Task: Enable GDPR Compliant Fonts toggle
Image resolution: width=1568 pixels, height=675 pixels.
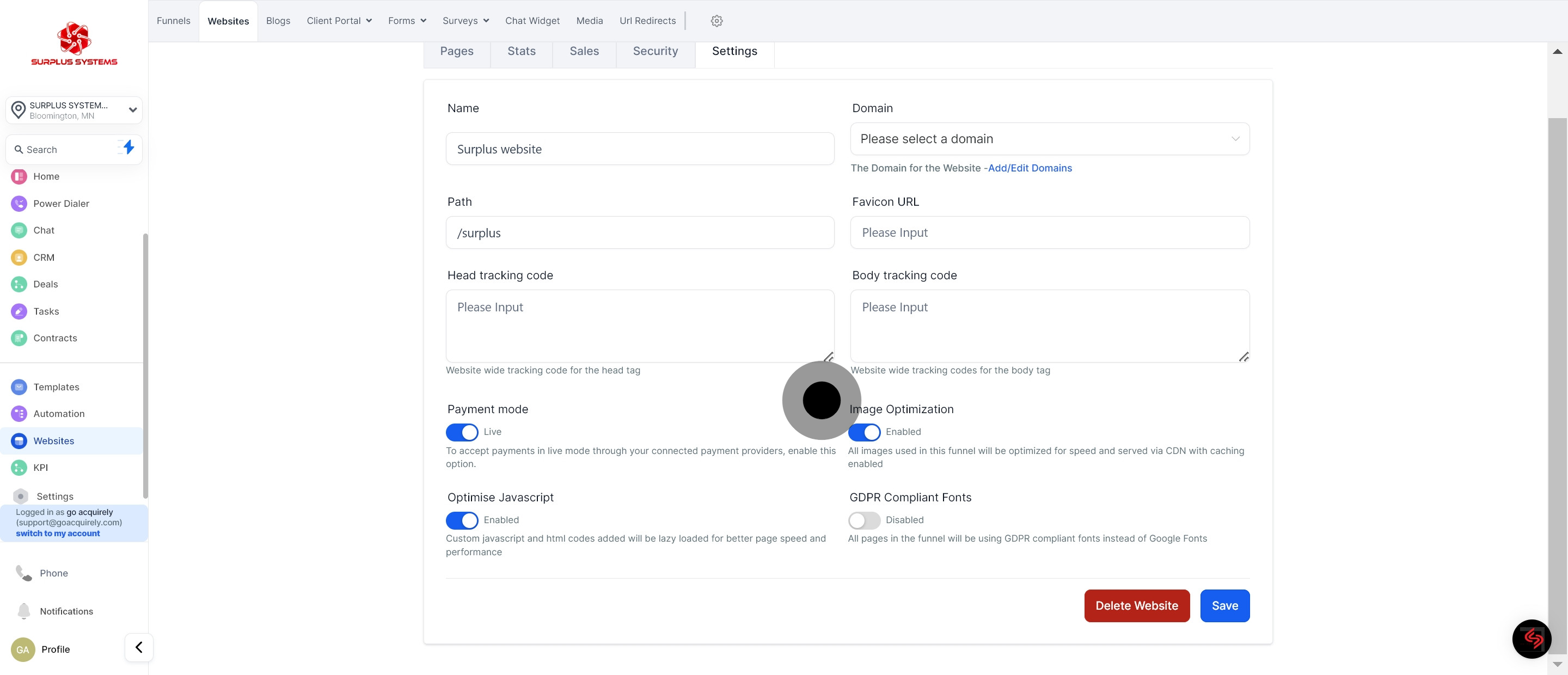Action: point(863,520)
